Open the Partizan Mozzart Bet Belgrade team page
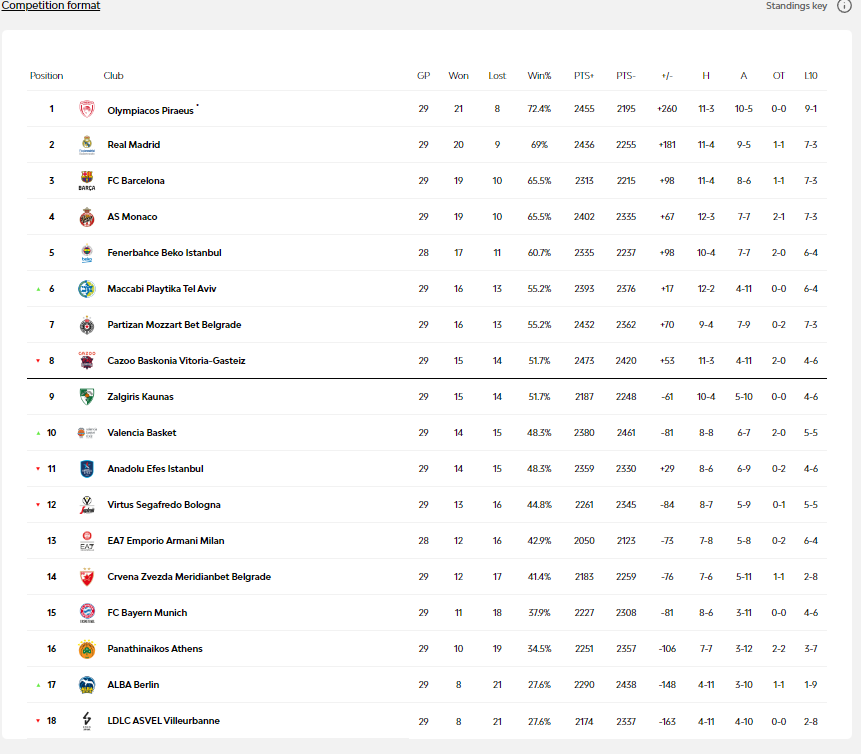 174,325
